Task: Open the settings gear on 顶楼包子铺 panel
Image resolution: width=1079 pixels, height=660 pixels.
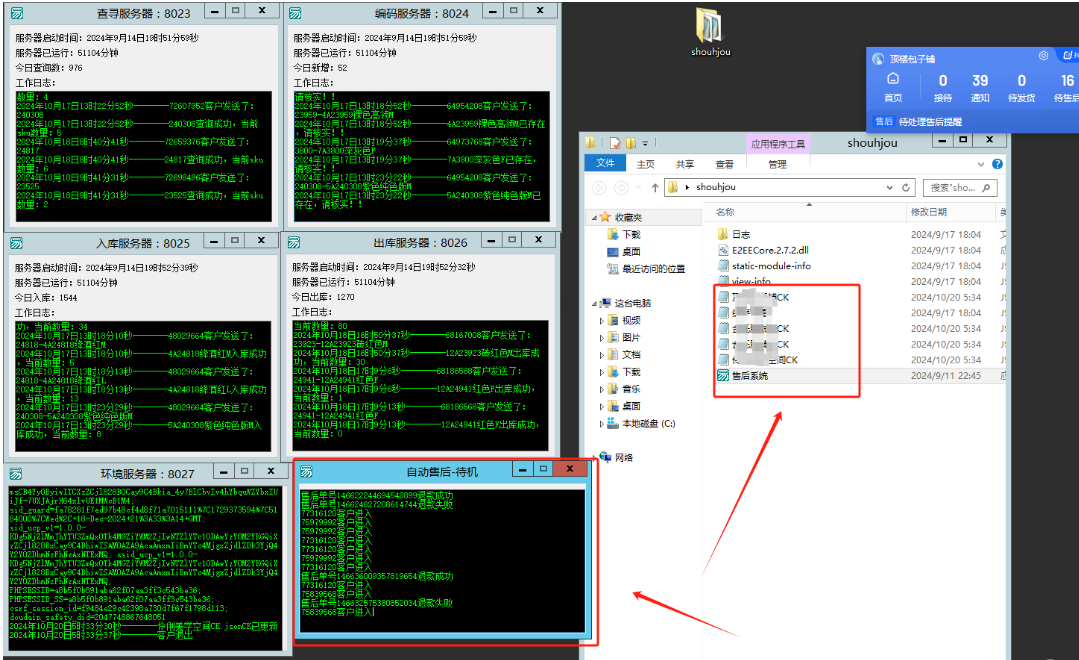Action: tap(1043, 55)
